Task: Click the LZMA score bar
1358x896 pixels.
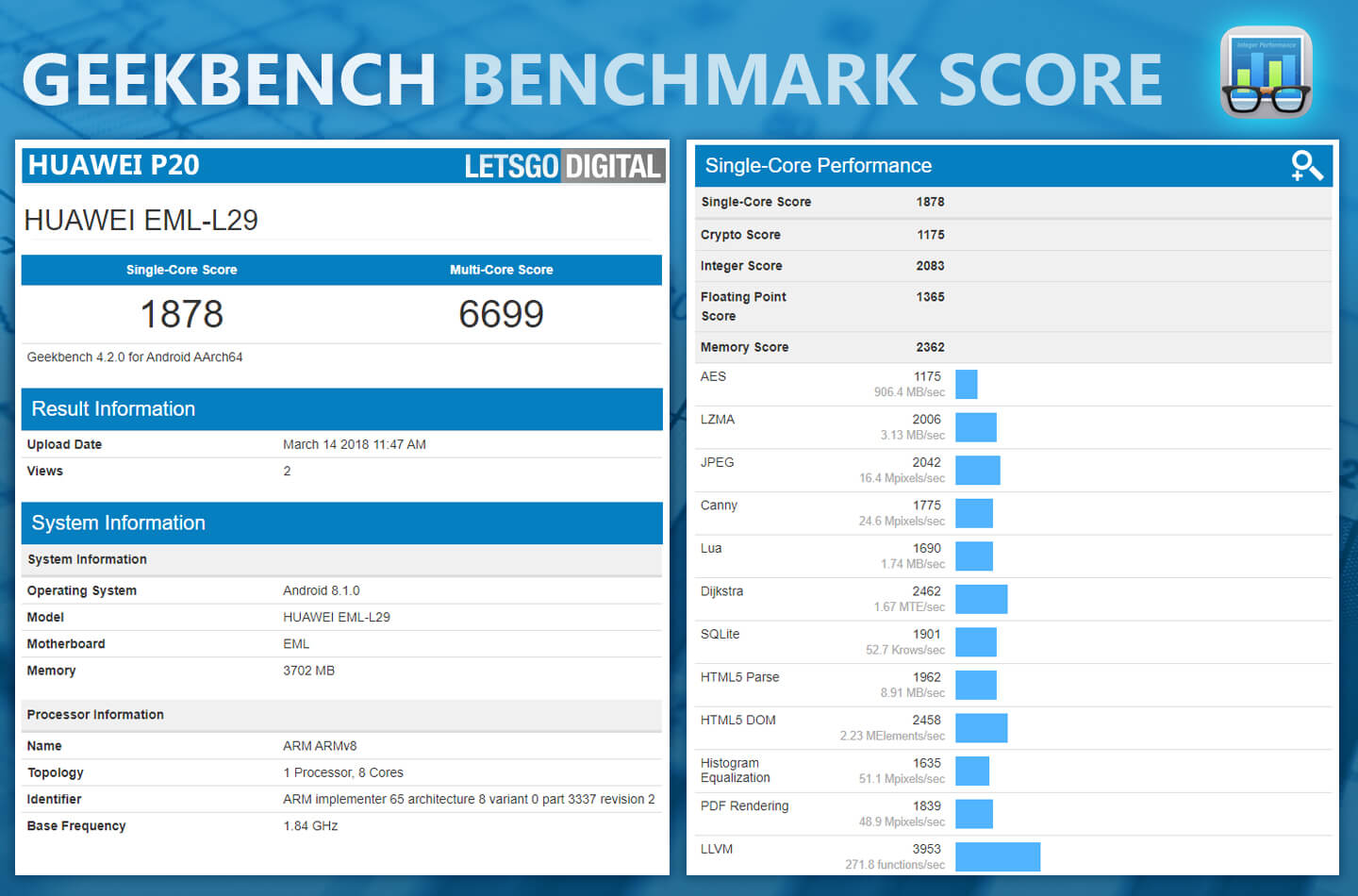Action: [x=976, y=427]
